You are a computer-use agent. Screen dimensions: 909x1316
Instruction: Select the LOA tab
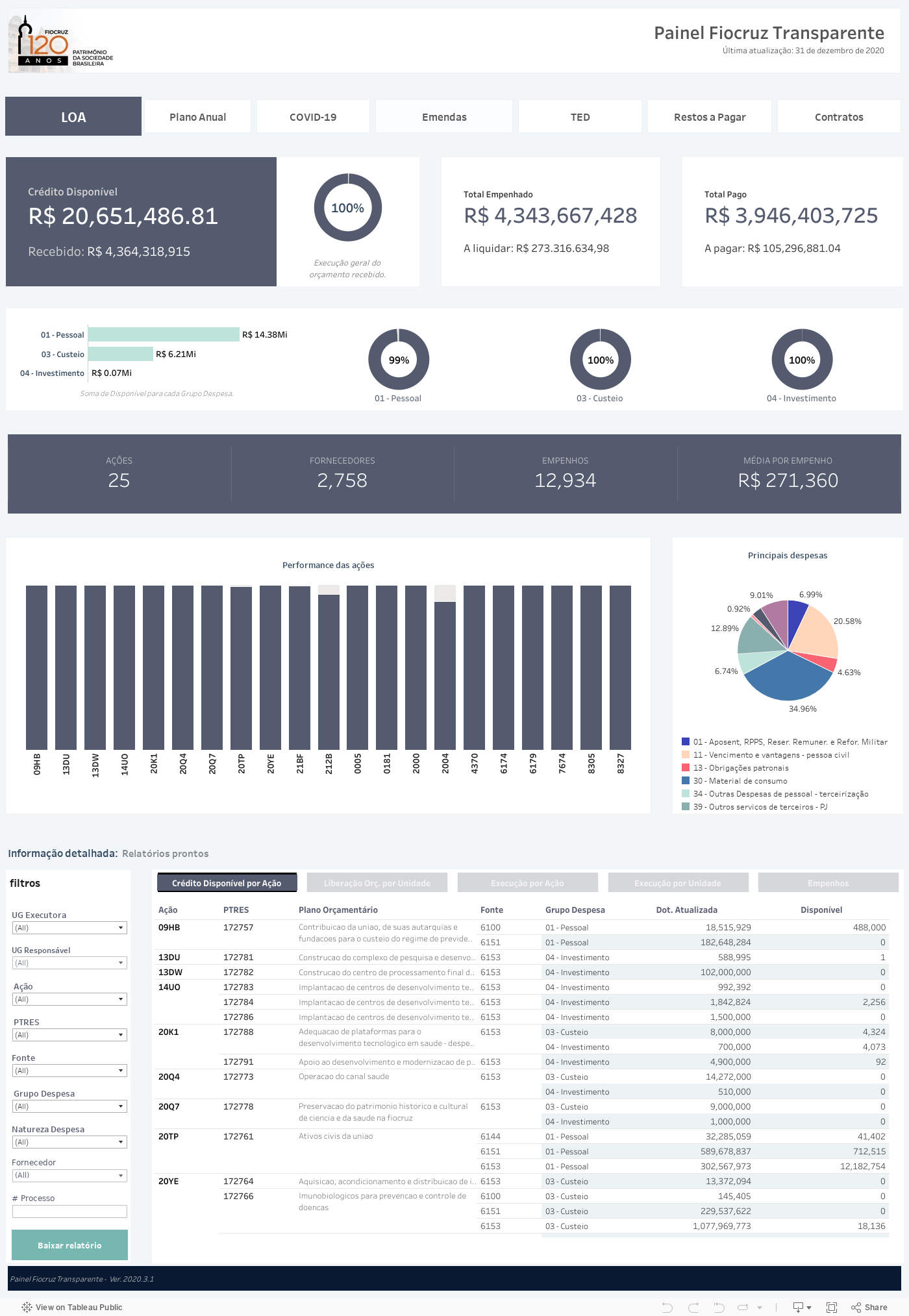coord(73,117)
